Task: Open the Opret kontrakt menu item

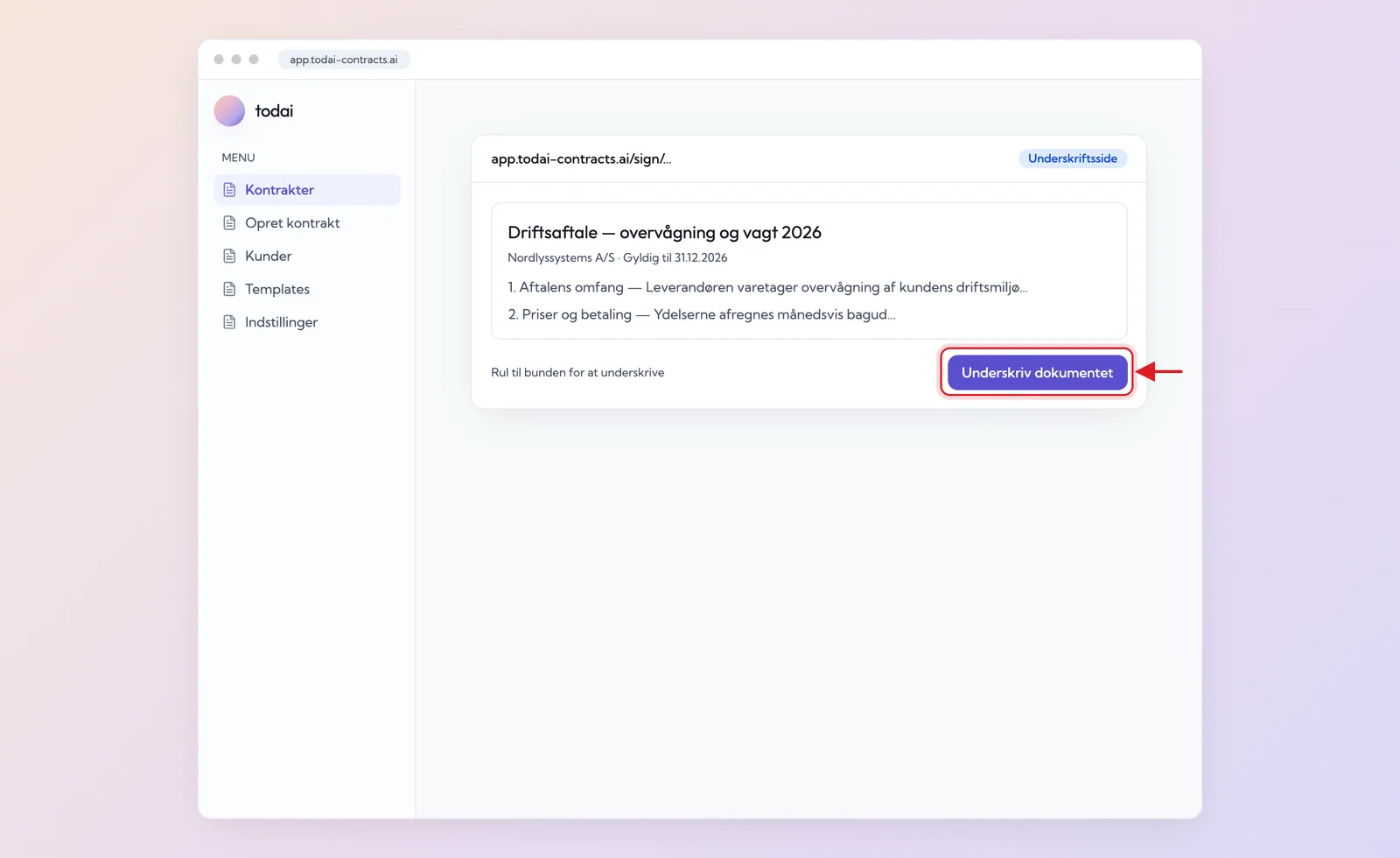Action: pyautogui.click(x=307, y=223)
